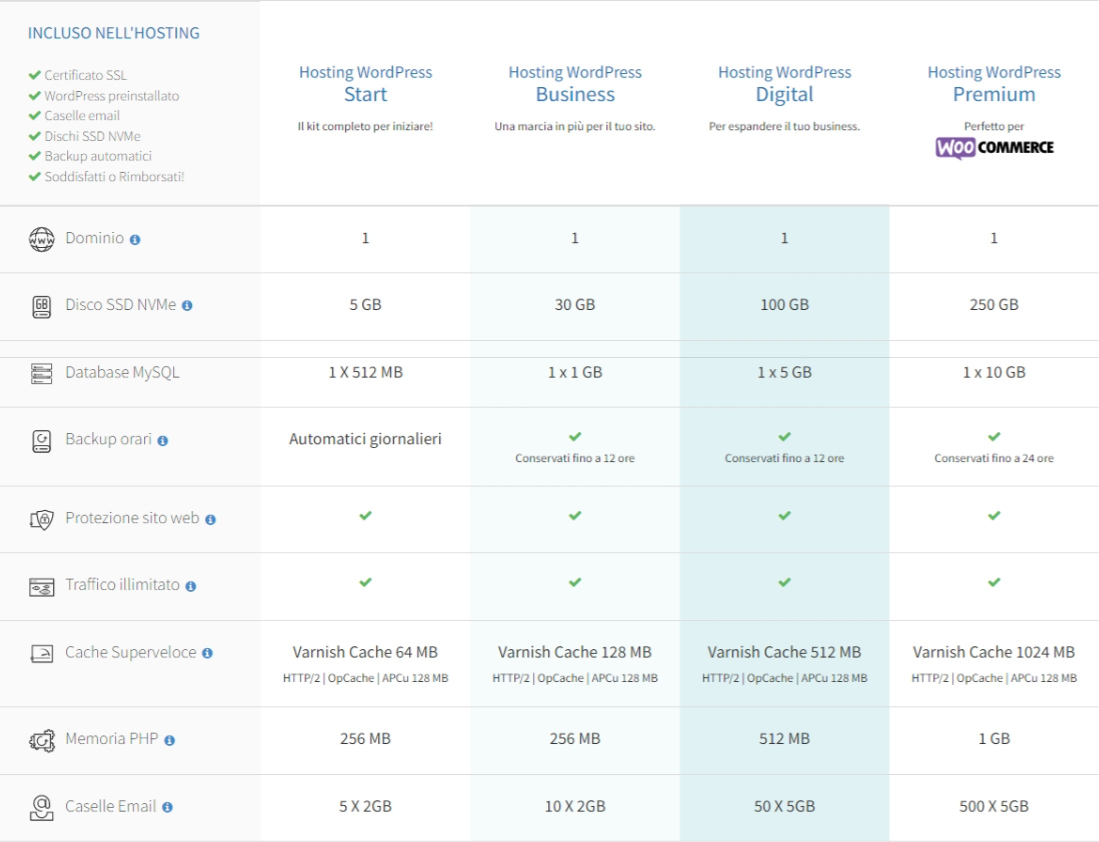Viewport: 1099px width, 842px height.
Task: Click Protezione sito web checkmark in Digital column
Action: (x=784, y=516)
